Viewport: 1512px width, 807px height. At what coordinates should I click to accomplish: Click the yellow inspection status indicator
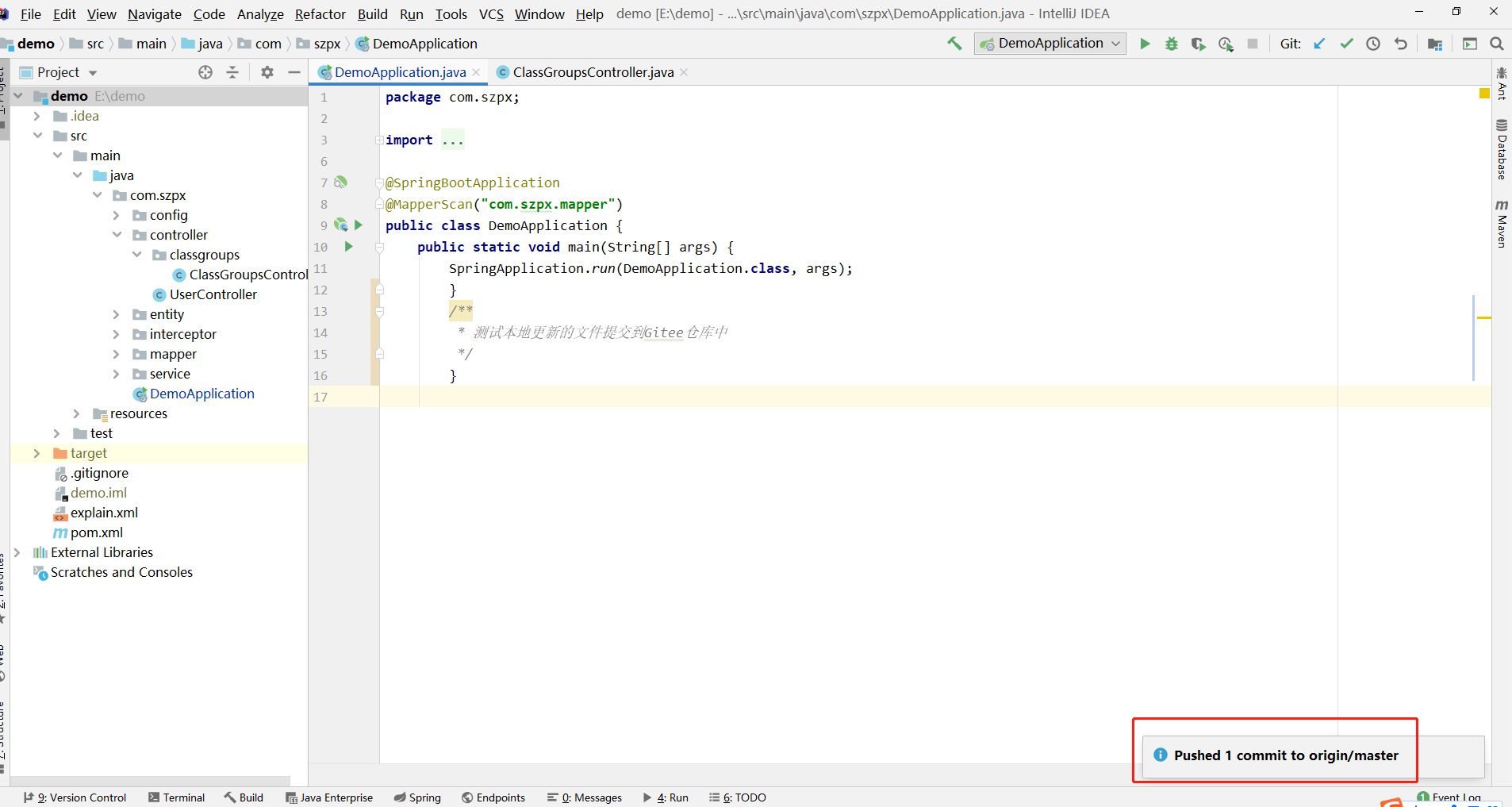click(x=1484, y=94)
